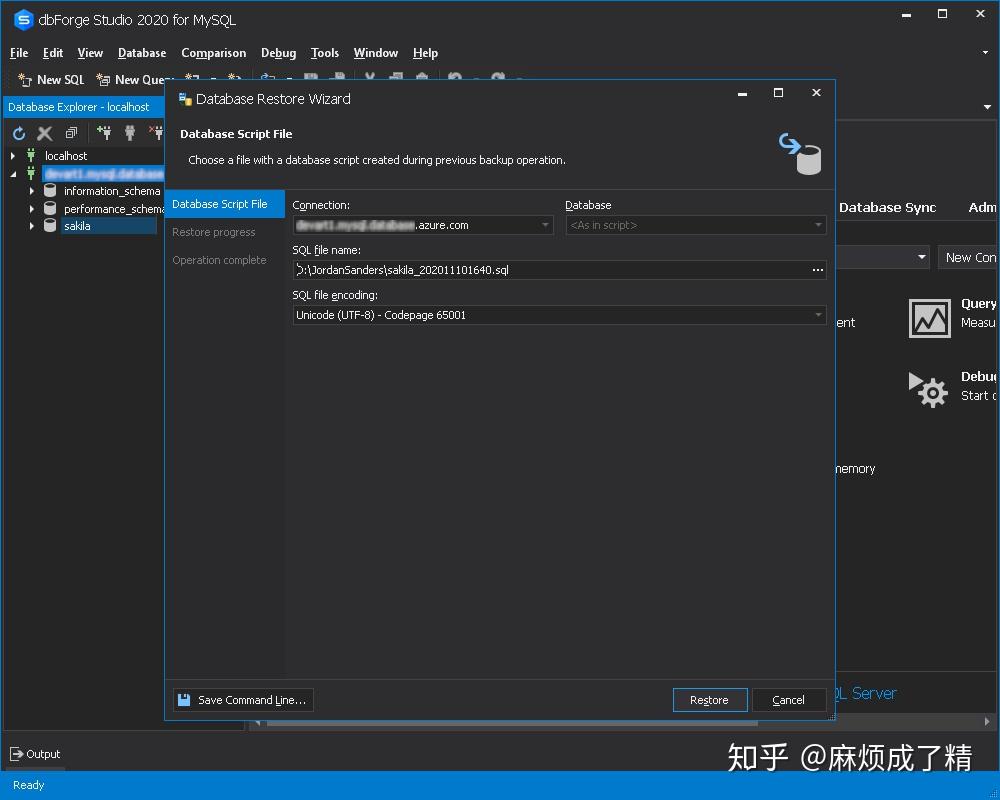Image resolution: width=1000 pixels, height=800 pixels.
Task: Delete the selected connection
Action: point(44,132)
